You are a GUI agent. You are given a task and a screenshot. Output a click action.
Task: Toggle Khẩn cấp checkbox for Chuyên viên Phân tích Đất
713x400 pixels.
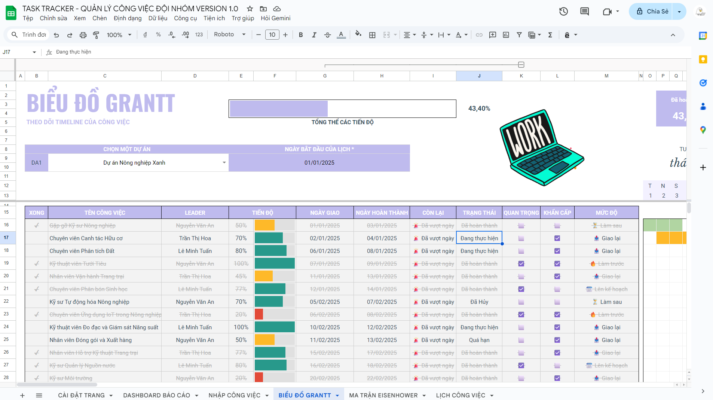tap(558, 251)
